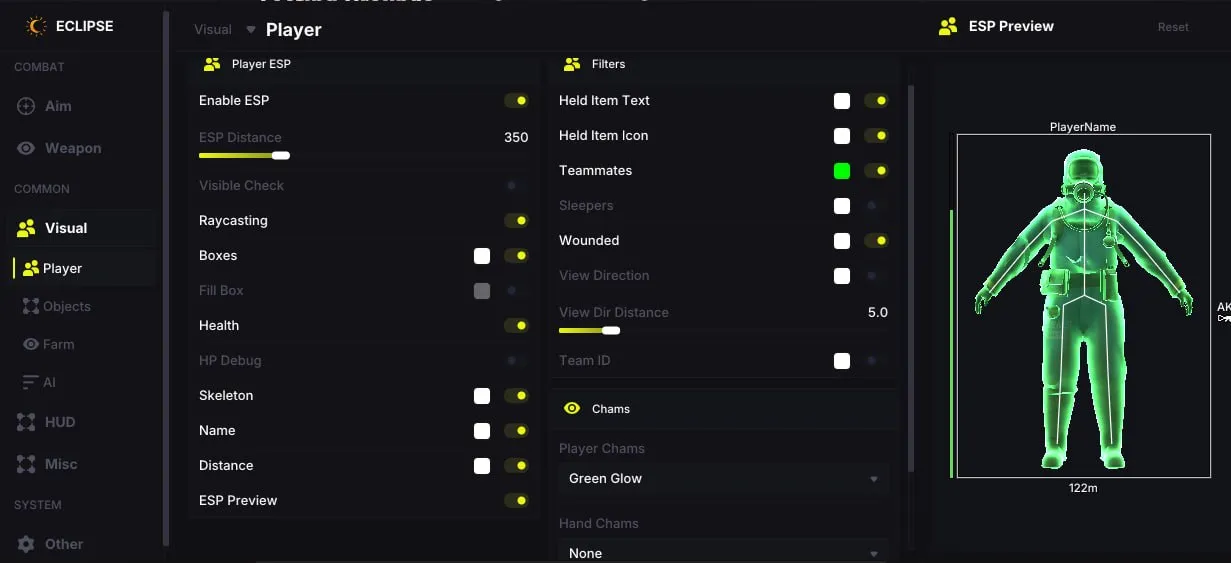
Task: Enable the Sleepers filter toggle
Action: click(876, 205)
